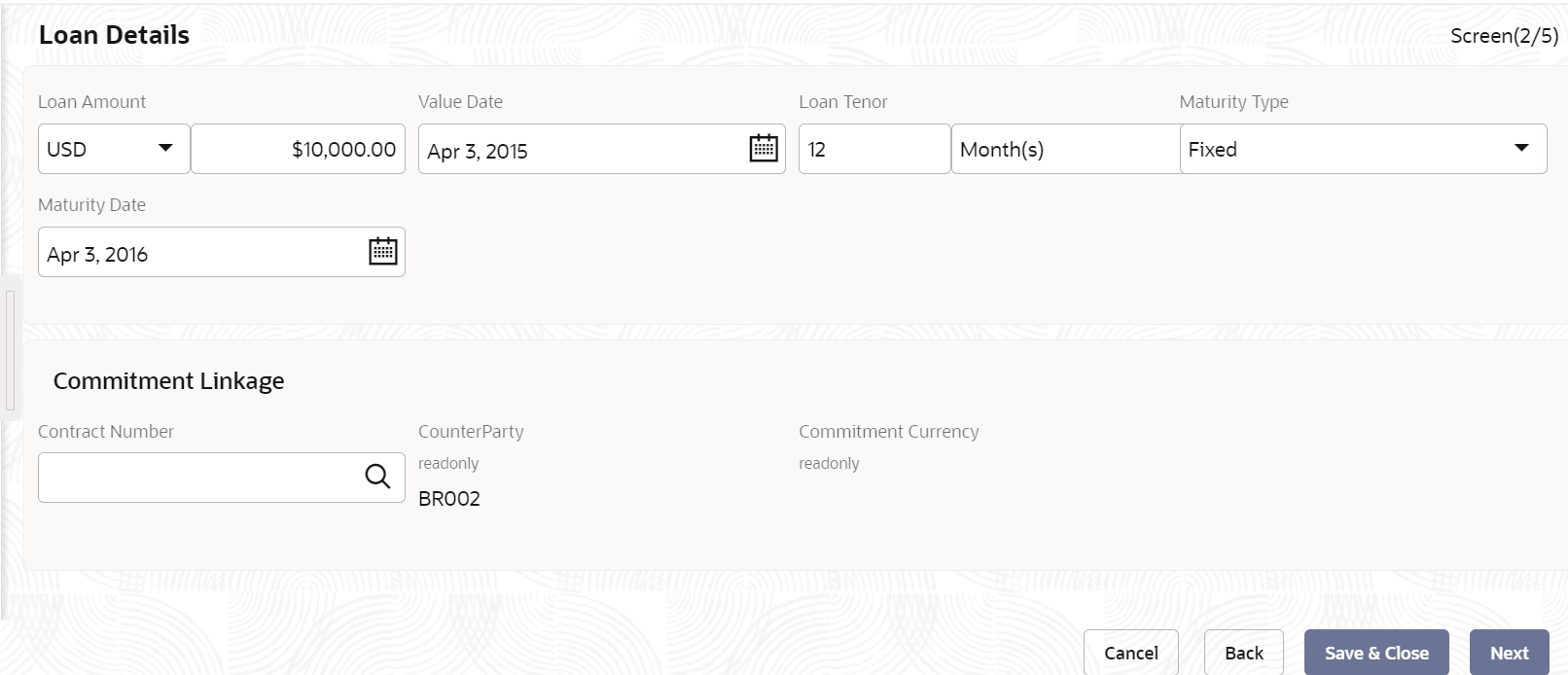The width and height of the screenshot is (1568, 675).
Task: Open the Loan Tenor Month(s) unit selector
Action: [1065, 149]
